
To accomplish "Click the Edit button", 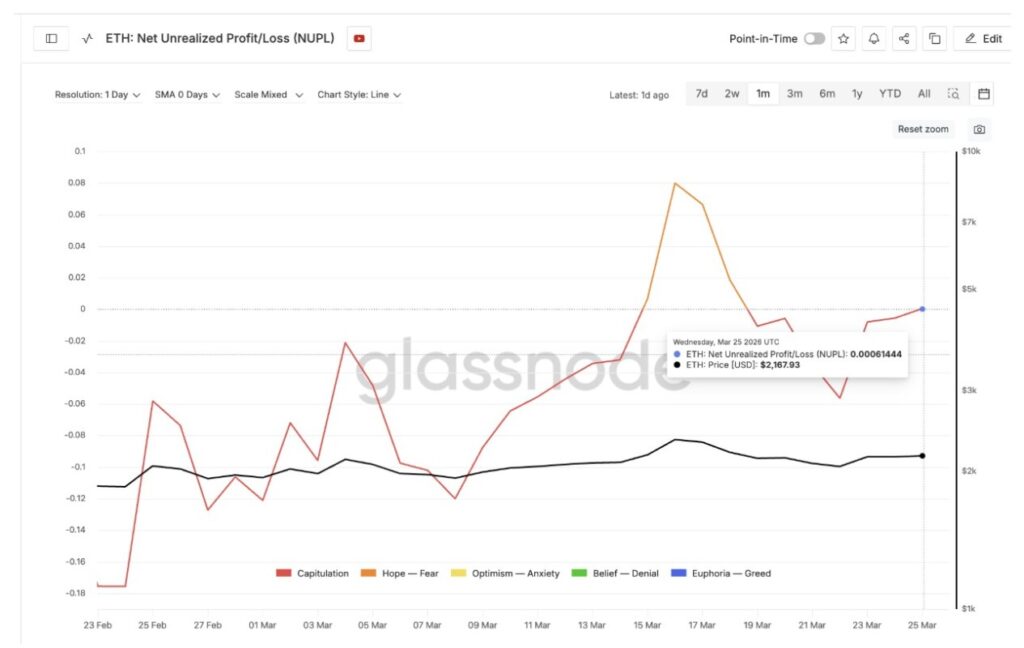I will click(982, 39).
